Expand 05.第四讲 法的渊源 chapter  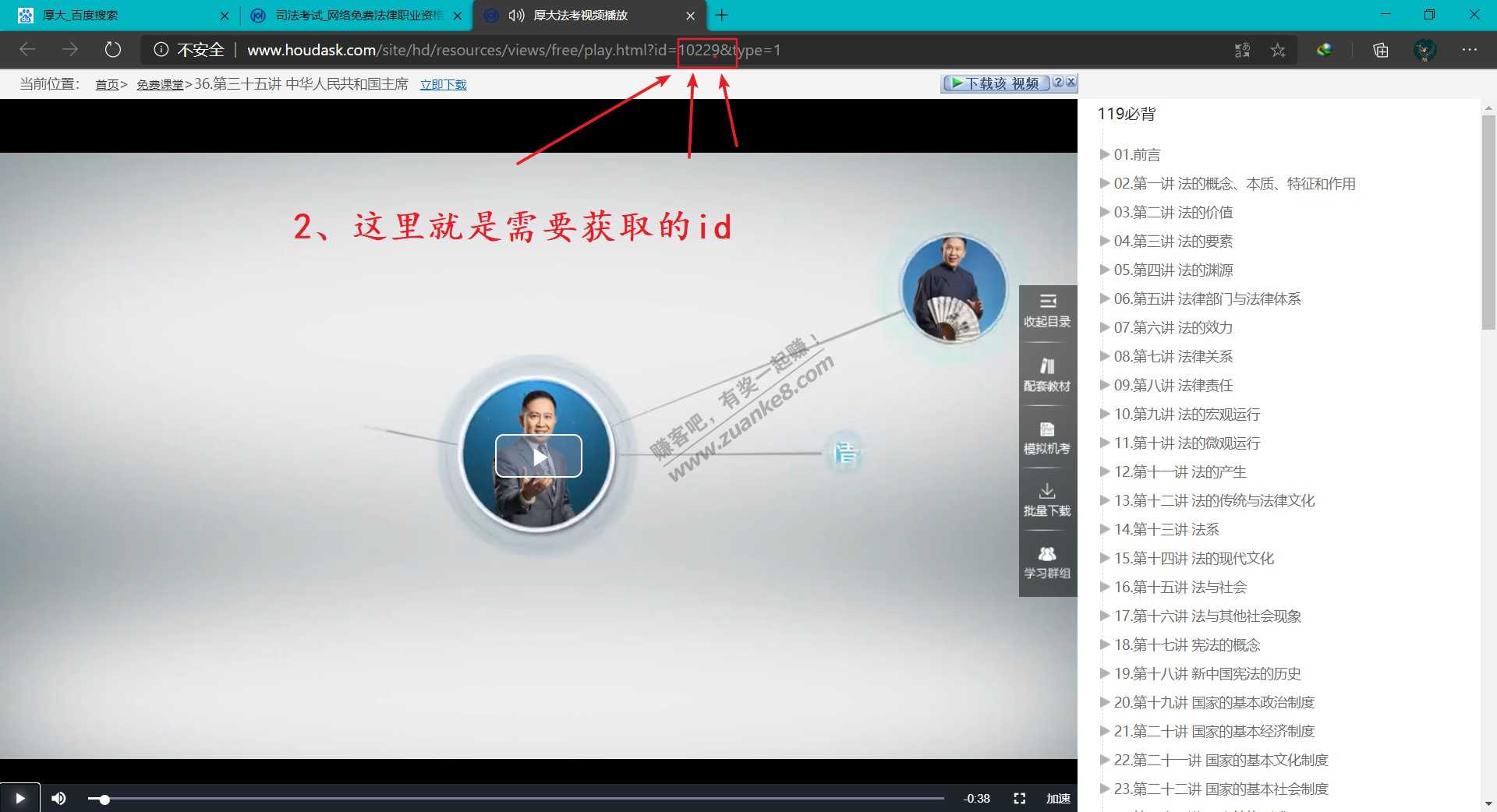pyautogui.click(x=1173, y=270)
